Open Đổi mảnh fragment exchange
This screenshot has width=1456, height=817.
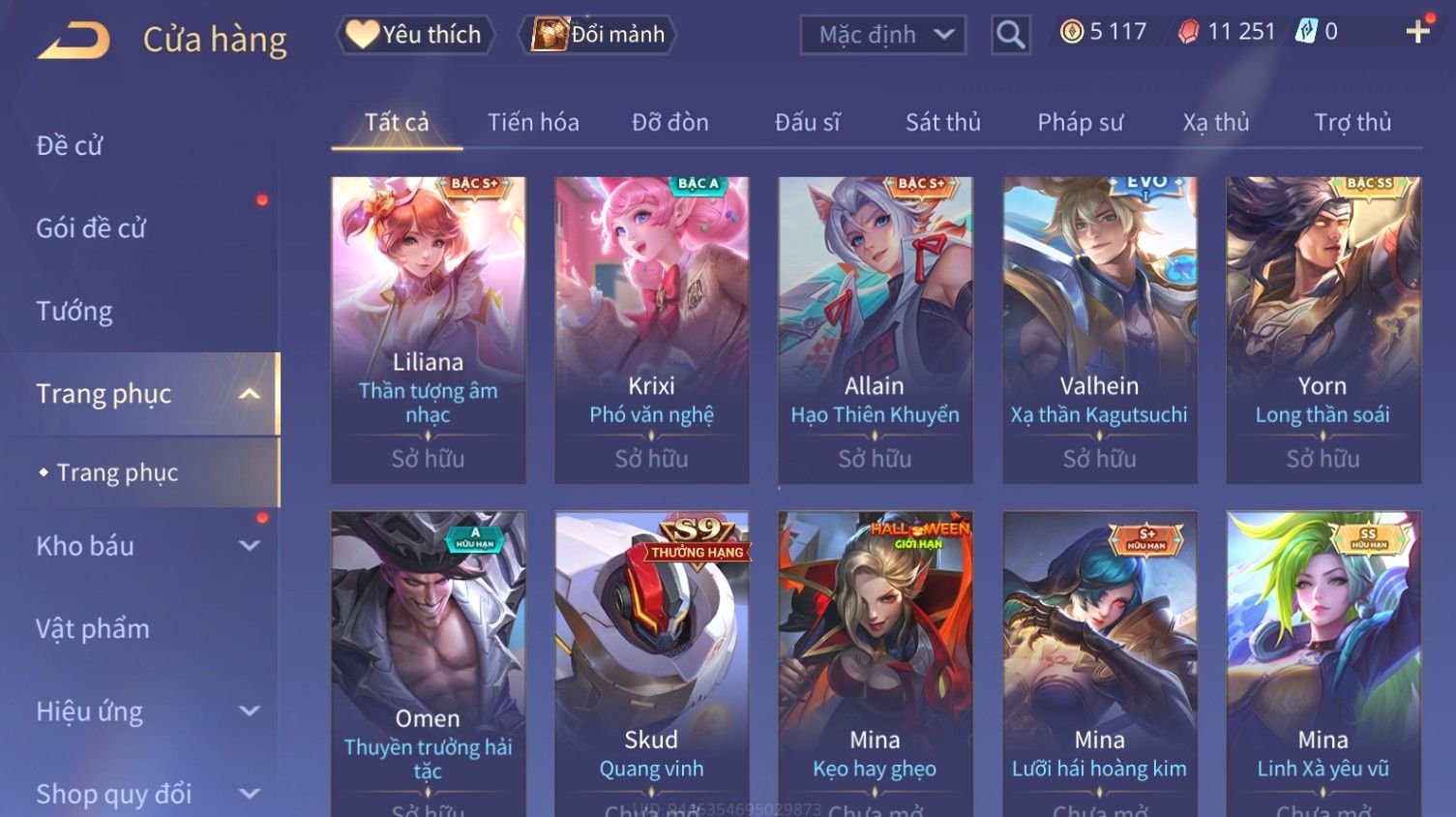(597, 35)
